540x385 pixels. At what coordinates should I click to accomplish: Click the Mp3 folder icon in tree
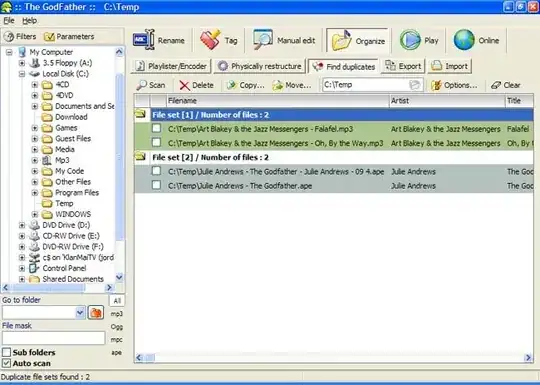[x=47, y=160]
